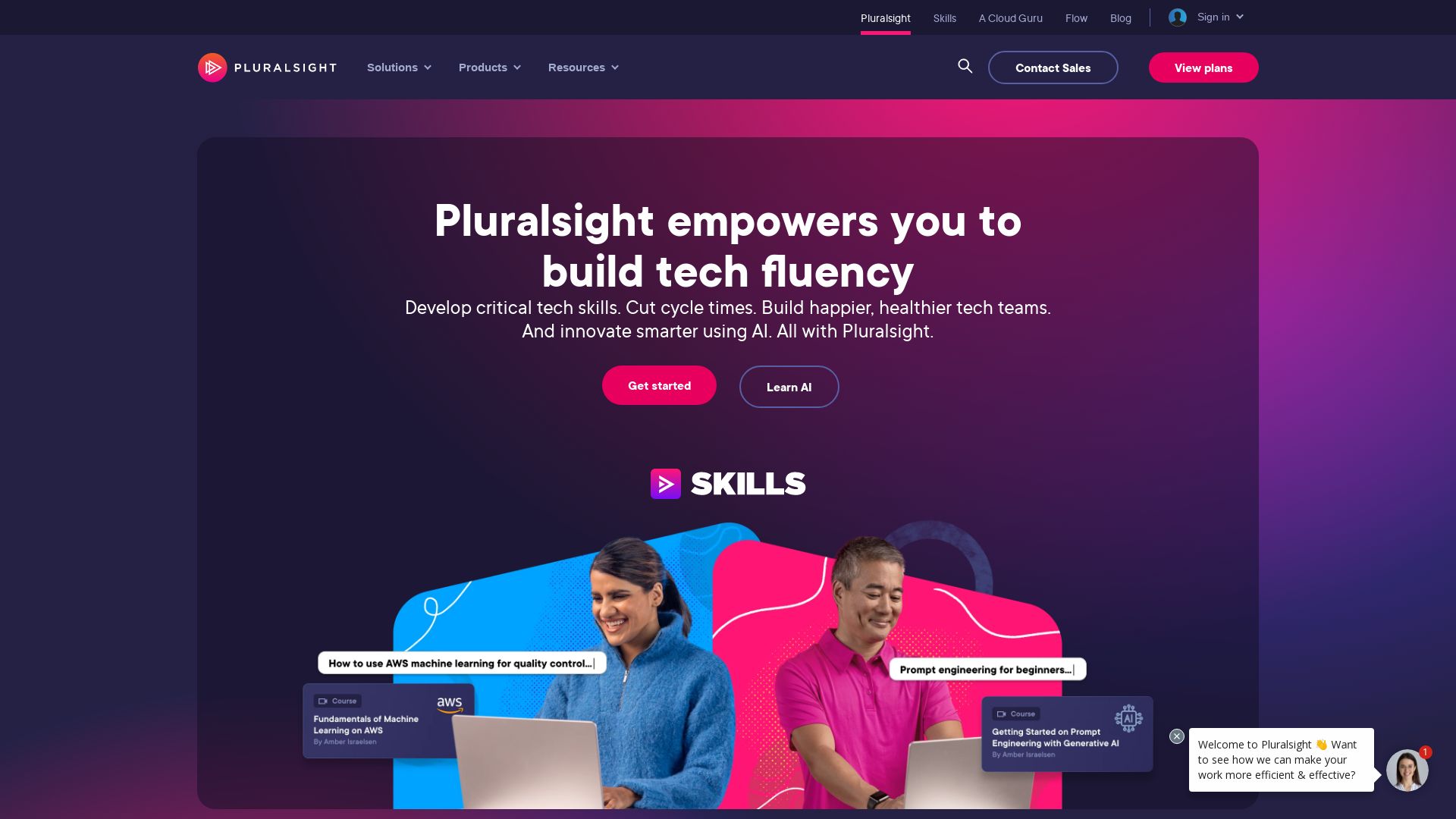Image resolution: width=1456 pixels, height=819 pixels.
Task: Click the Get started button
Action: [659, 385]
